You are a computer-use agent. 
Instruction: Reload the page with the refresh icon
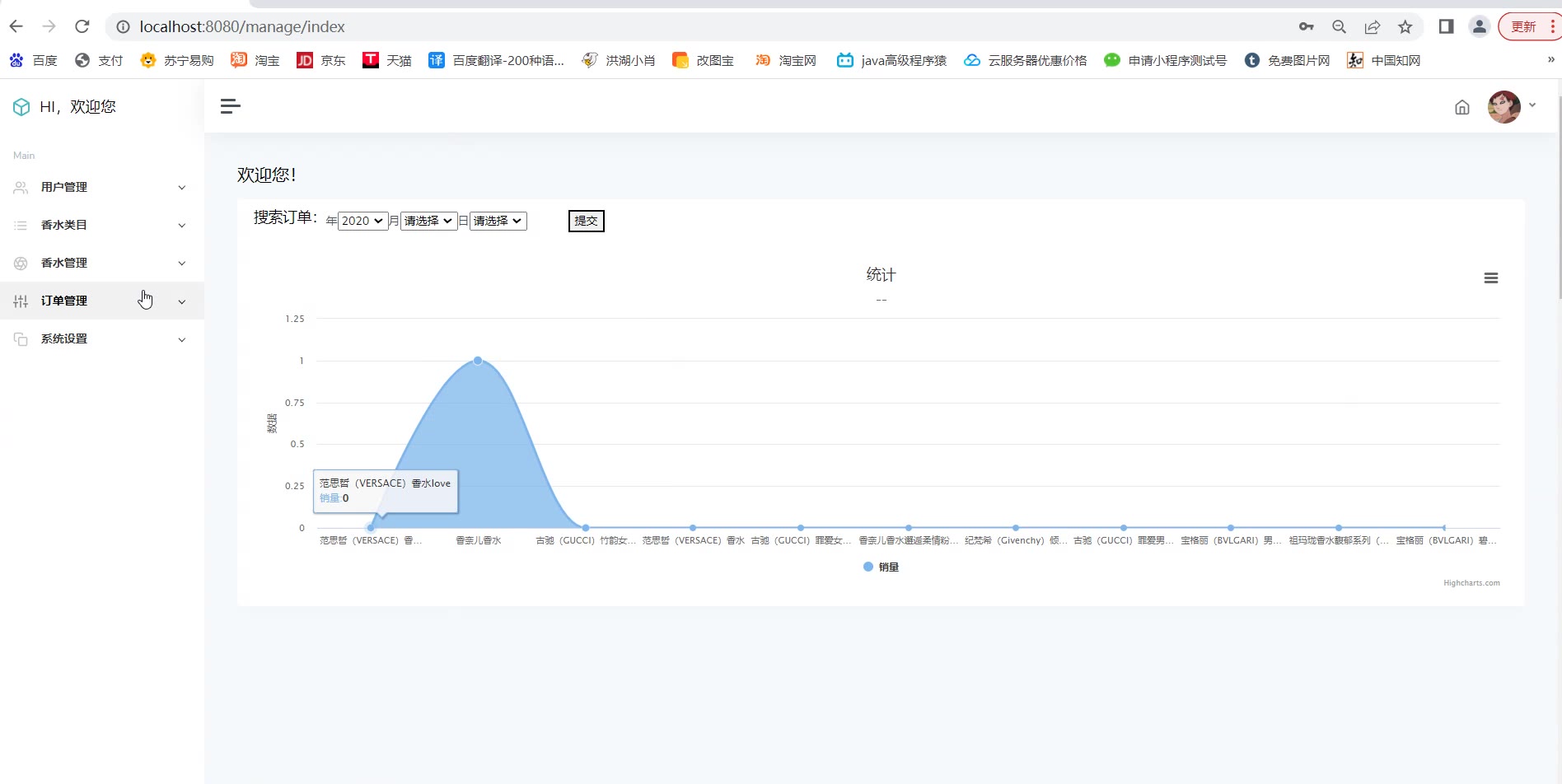[x=82, y=26]
